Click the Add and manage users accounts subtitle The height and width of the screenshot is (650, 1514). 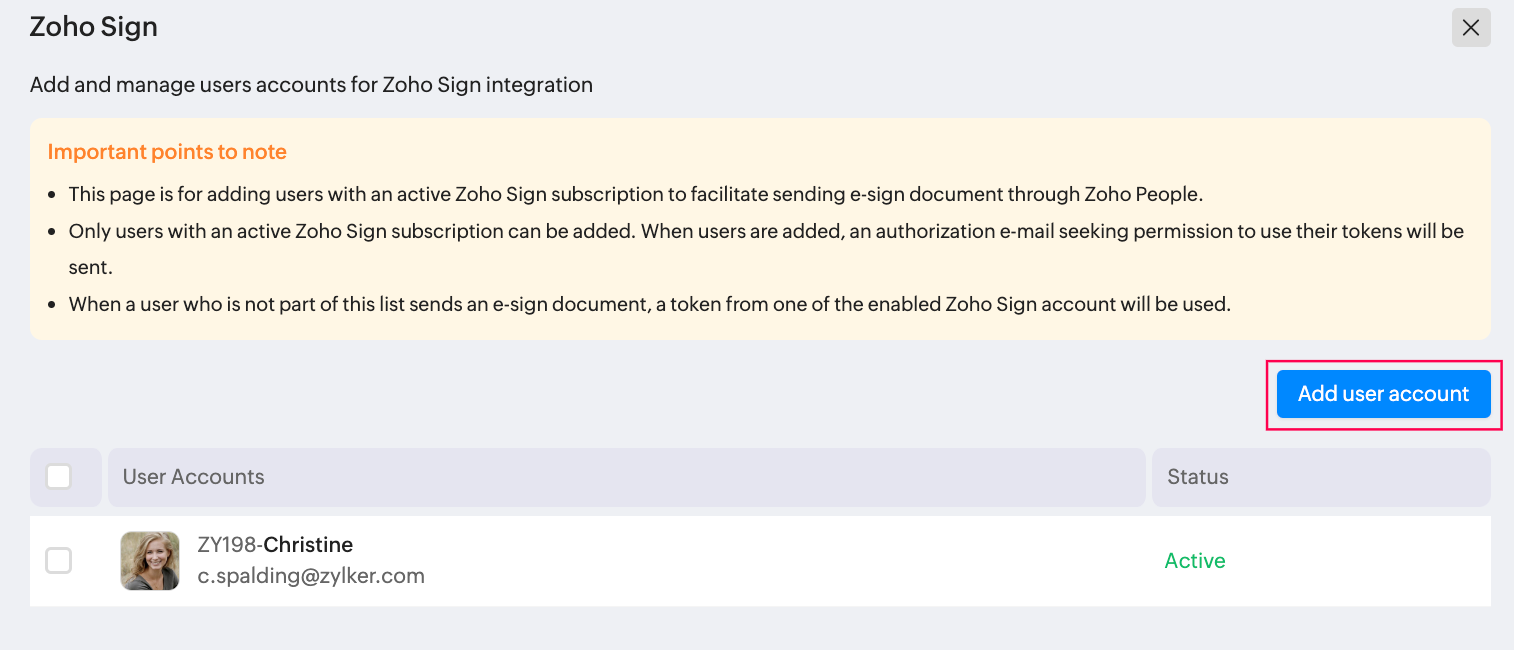(x=311, y=85)
